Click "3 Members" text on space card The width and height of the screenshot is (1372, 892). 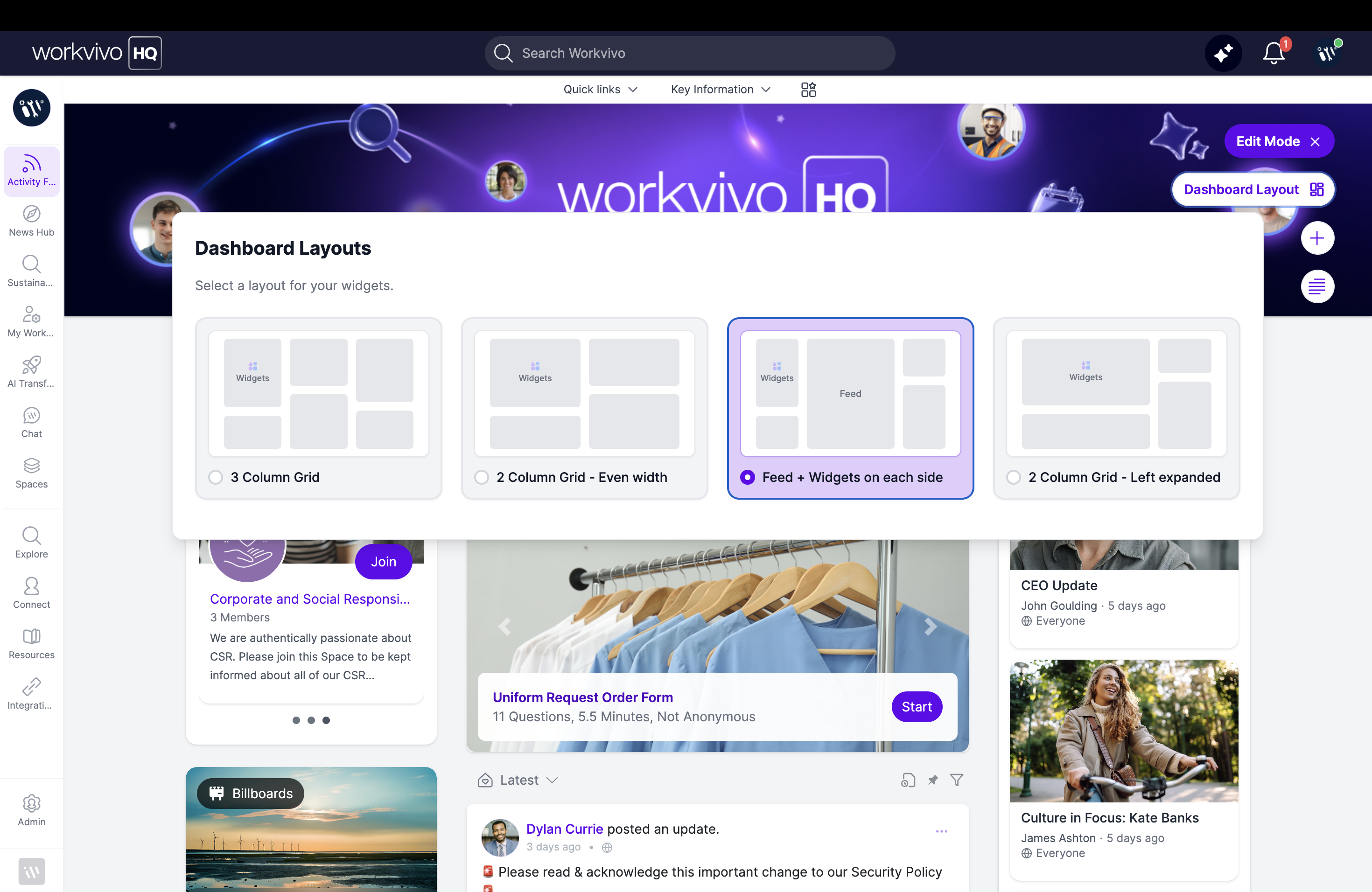pyautogui.click(x=240, y=617)
